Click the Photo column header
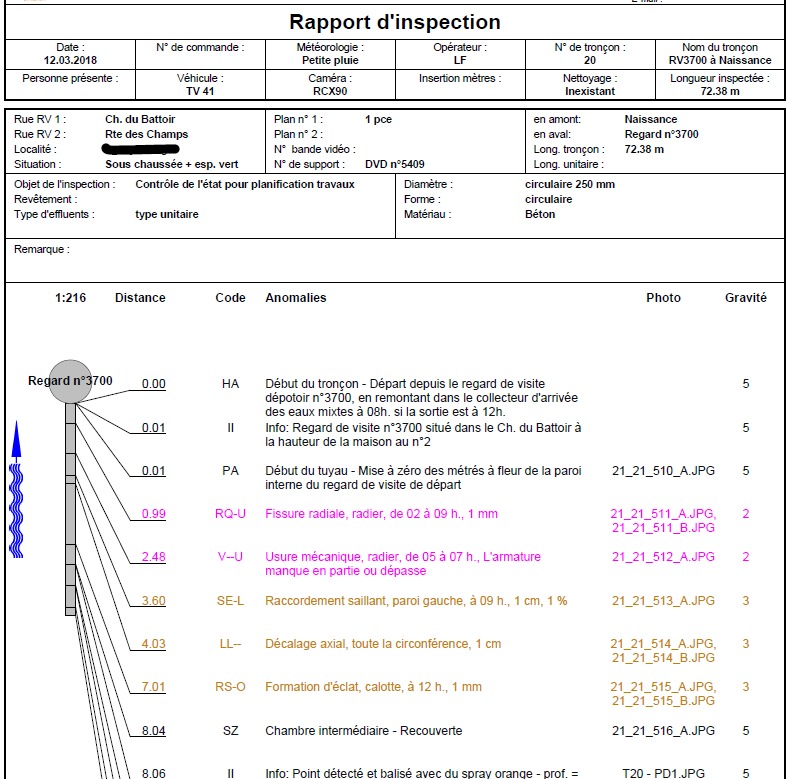787x779 pixels. point(664,298)
